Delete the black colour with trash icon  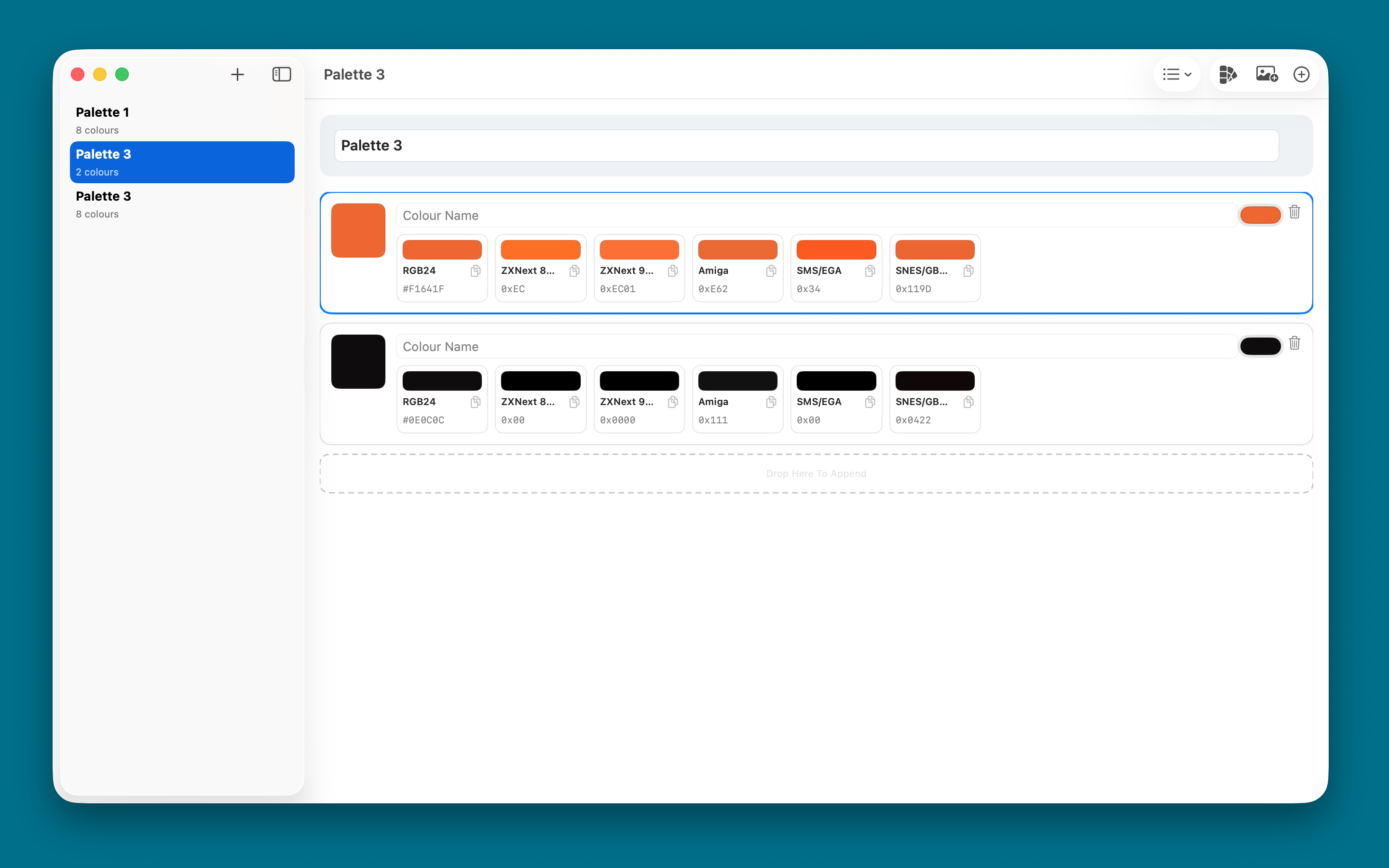coord(1294,343)
